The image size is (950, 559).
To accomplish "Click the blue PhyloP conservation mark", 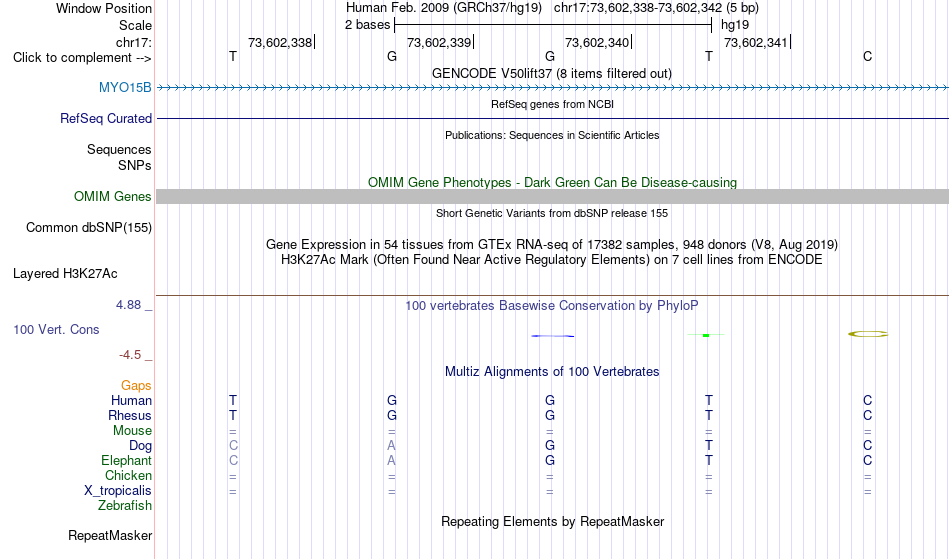I will click(553, 336).
